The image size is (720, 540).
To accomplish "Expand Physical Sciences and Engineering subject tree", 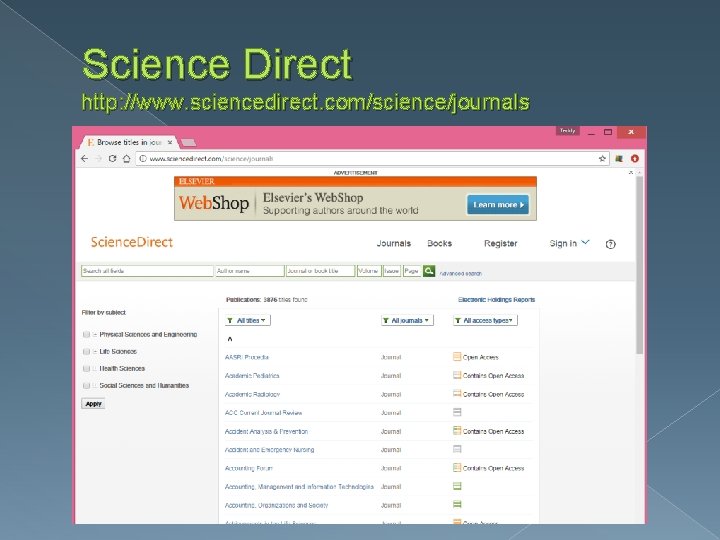I will pyautogui.click(x=95, y=335).
